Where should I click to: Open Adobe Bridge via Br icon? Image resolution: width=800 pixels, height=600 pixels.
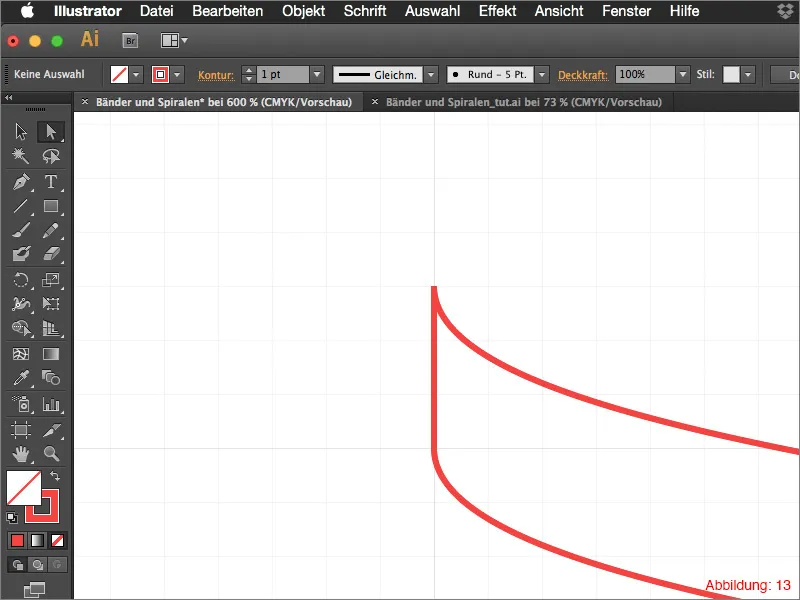point(130,40)
